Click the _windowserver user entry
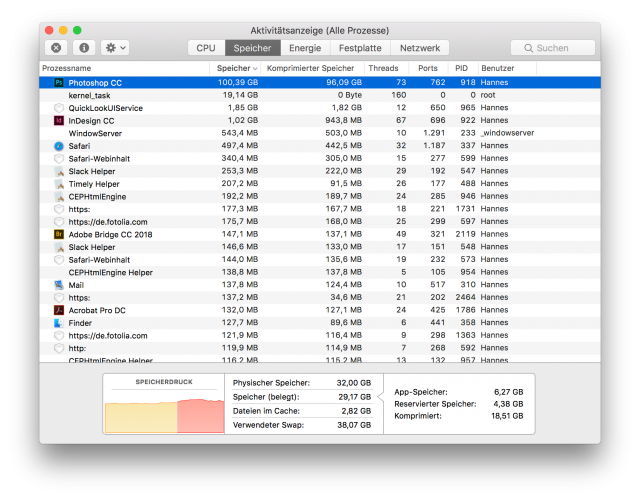640x500 pixels. (507, 133)
